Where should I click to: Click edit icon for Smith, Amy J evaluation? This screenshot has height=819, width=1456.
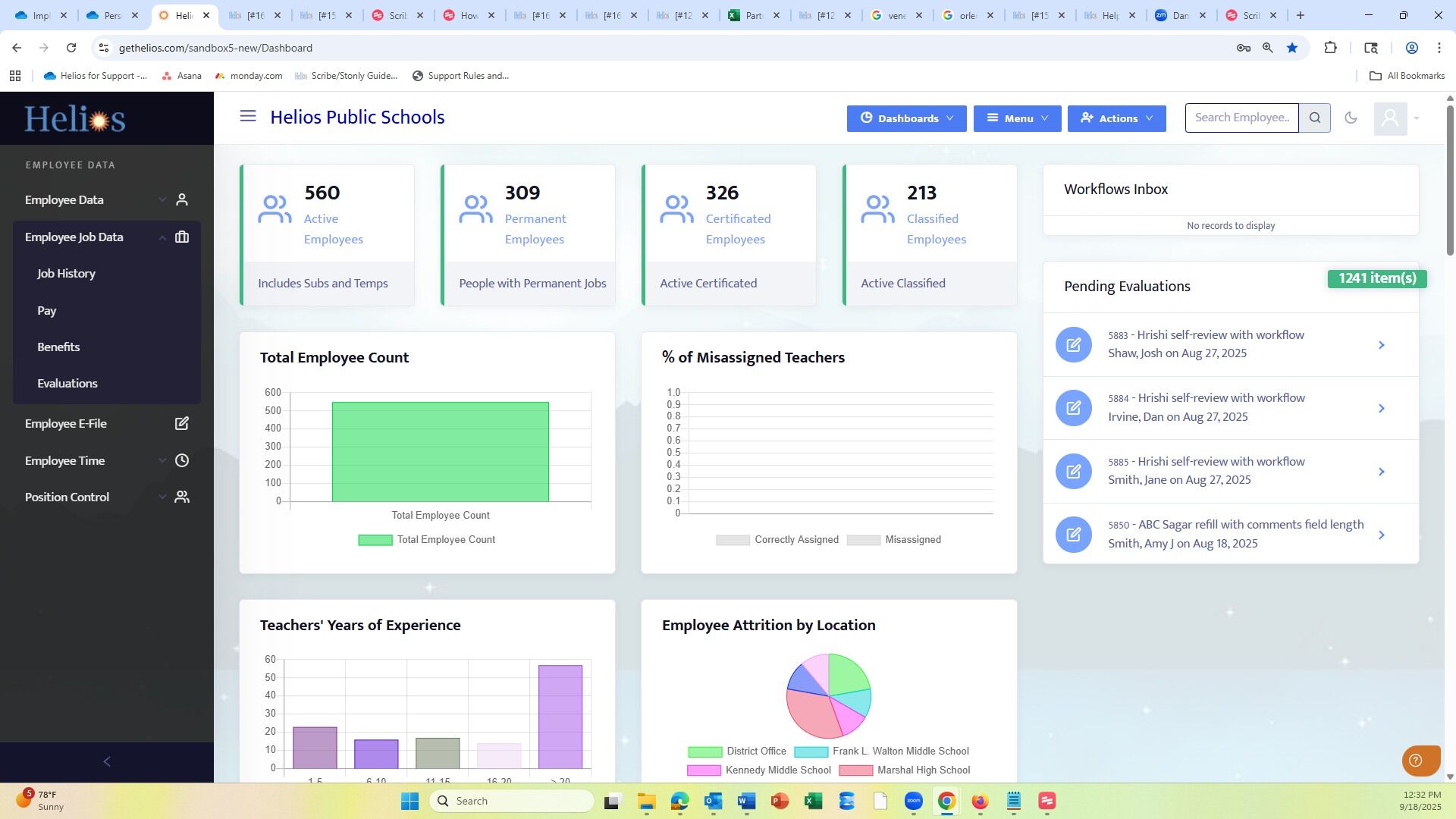click(x=1073, y=535)
